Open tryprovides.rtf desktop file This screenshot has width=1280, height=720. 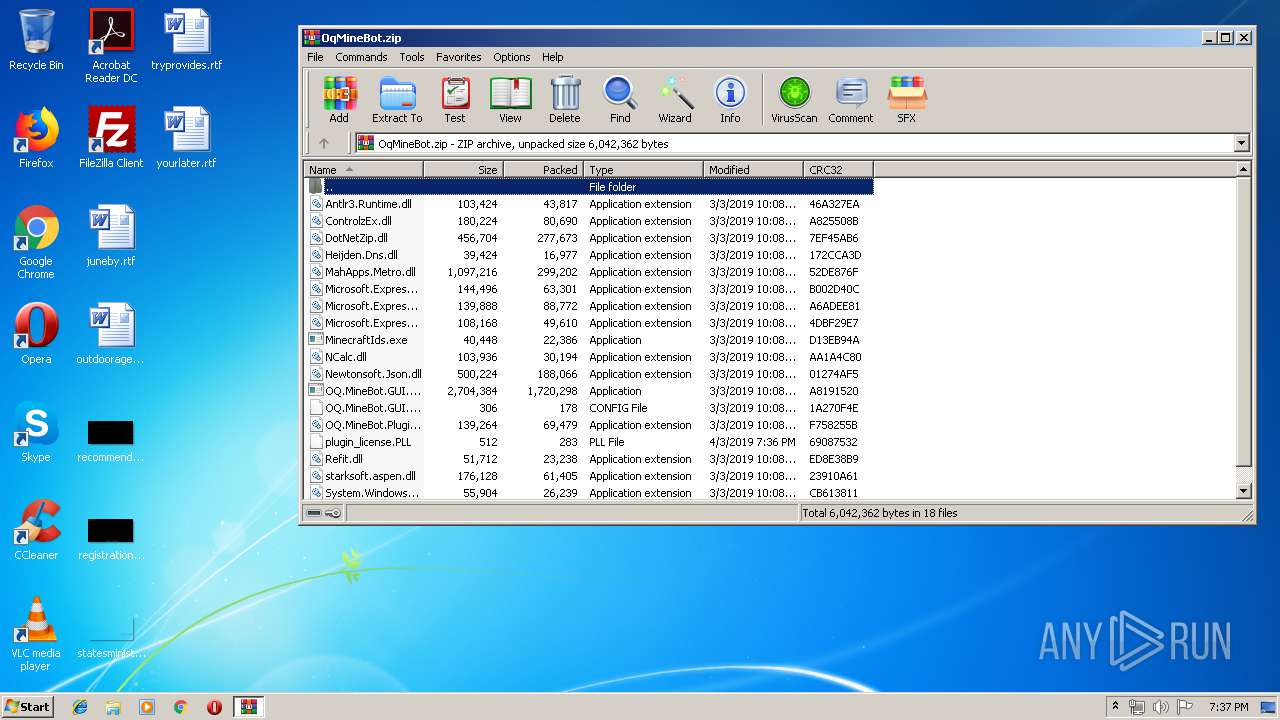(x=187, y=40)
